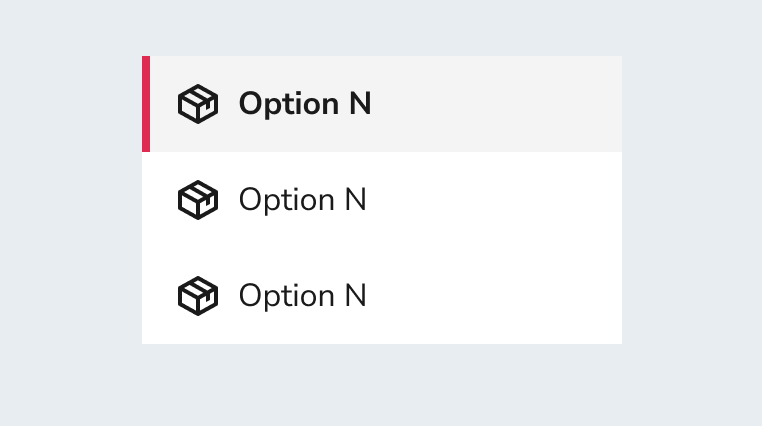
Task: Open the box icon of the active item
Action: (x=198, y=104)
